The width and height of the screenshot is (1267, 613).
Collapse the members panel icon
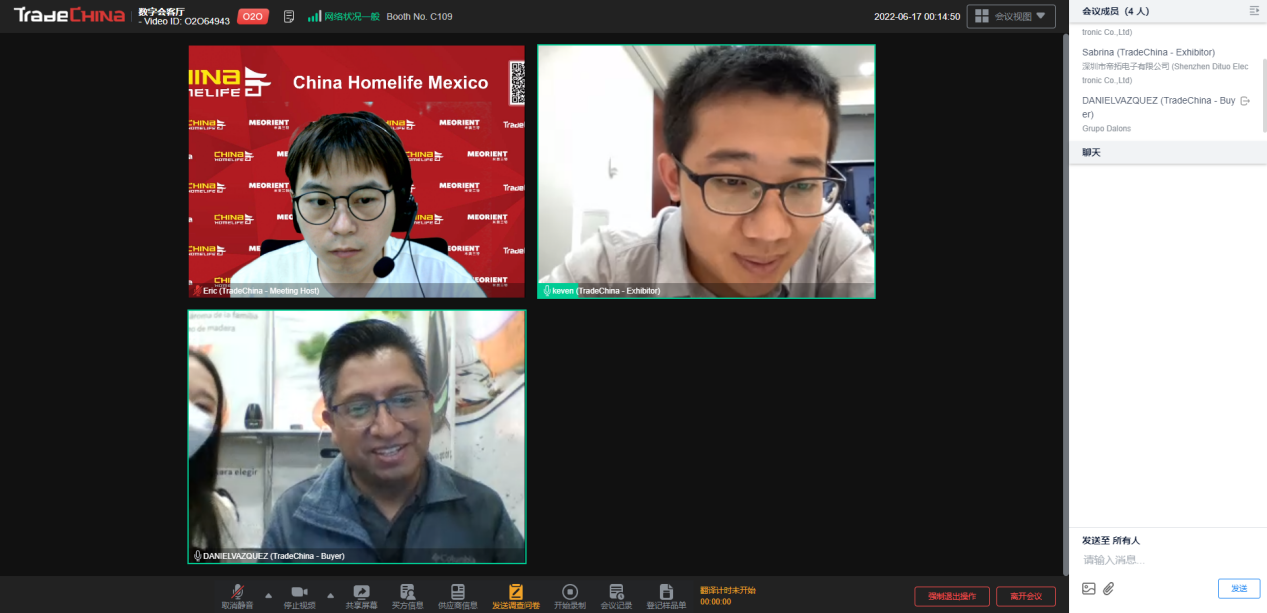pos(1254,10)
